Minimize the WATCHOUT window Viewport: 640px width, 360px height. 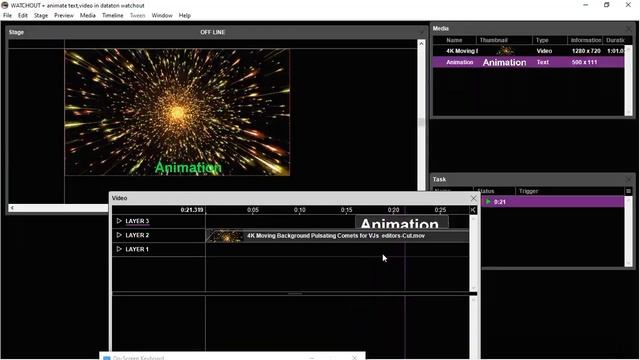tap(585, 5)
